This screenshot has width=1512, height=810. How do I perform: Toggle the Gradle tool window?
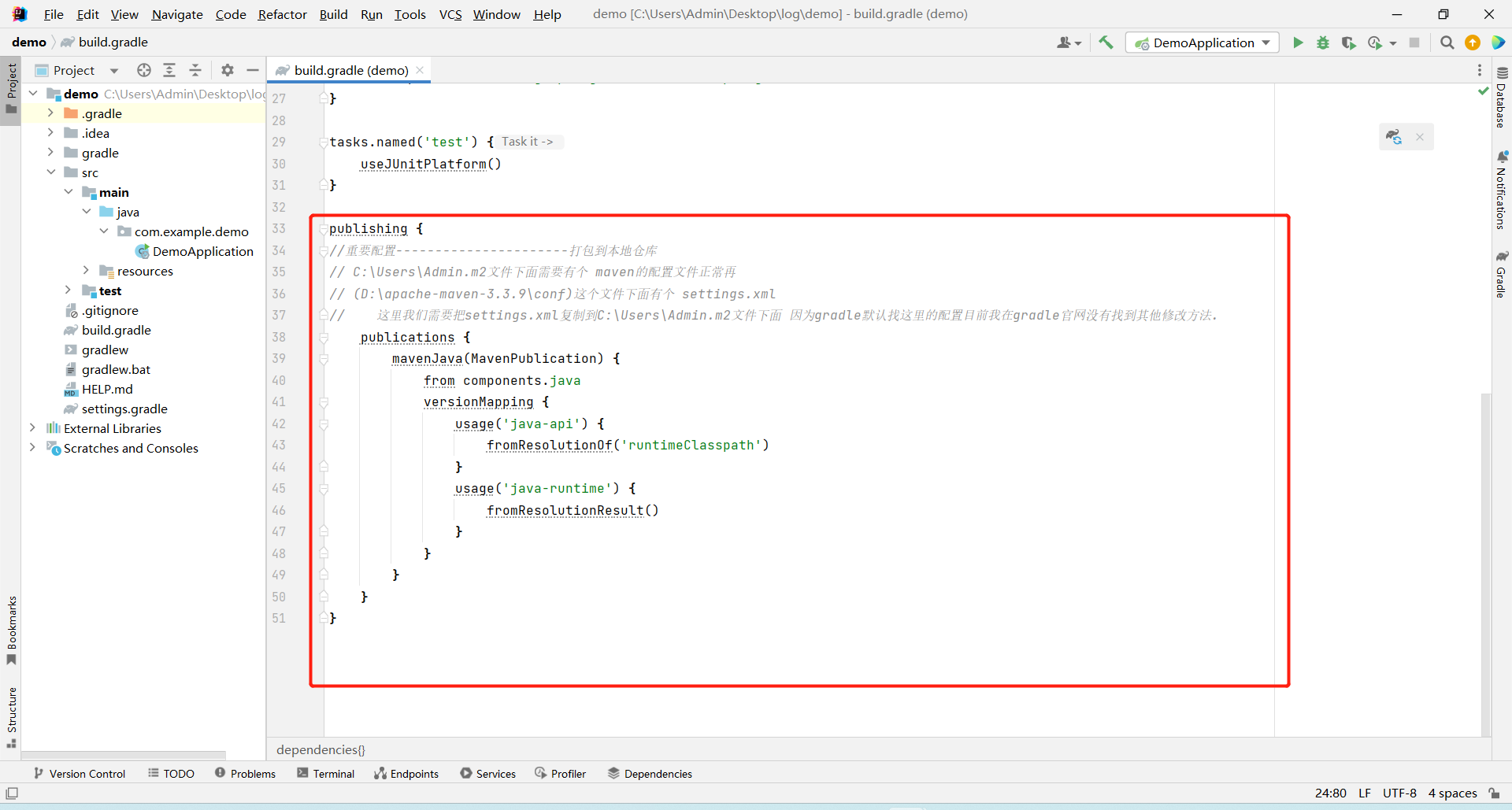1502,276
